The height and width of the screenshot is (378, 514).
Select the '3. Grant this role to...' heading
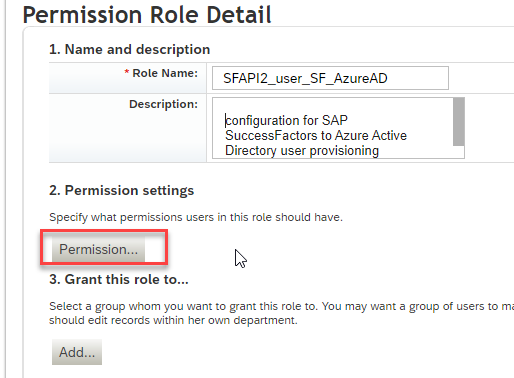tap(119, 279)
